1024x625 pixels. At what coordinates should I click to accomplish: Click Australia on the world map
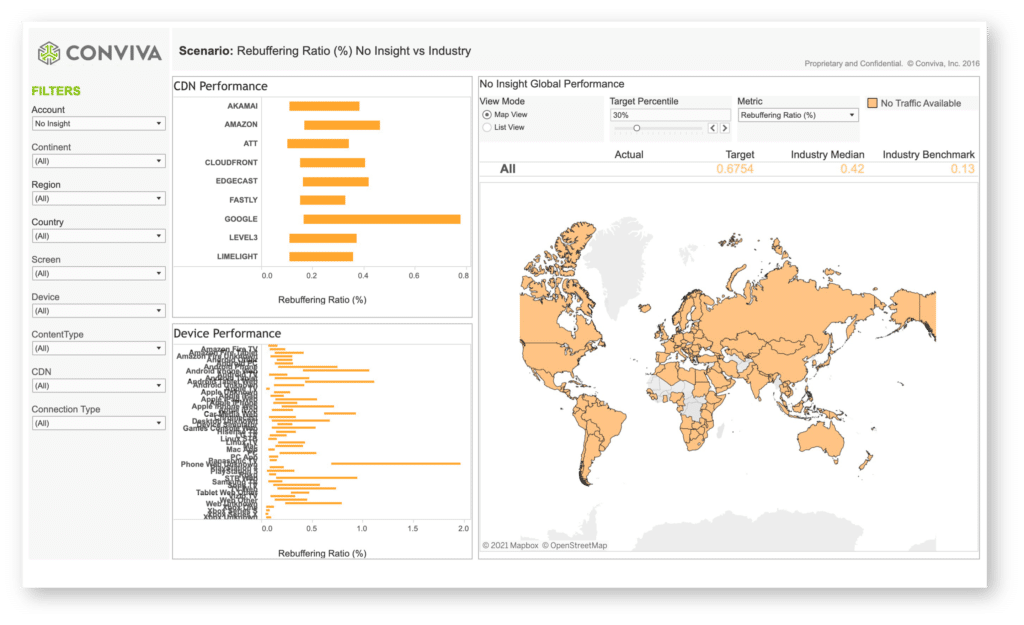tap(822, 439)
